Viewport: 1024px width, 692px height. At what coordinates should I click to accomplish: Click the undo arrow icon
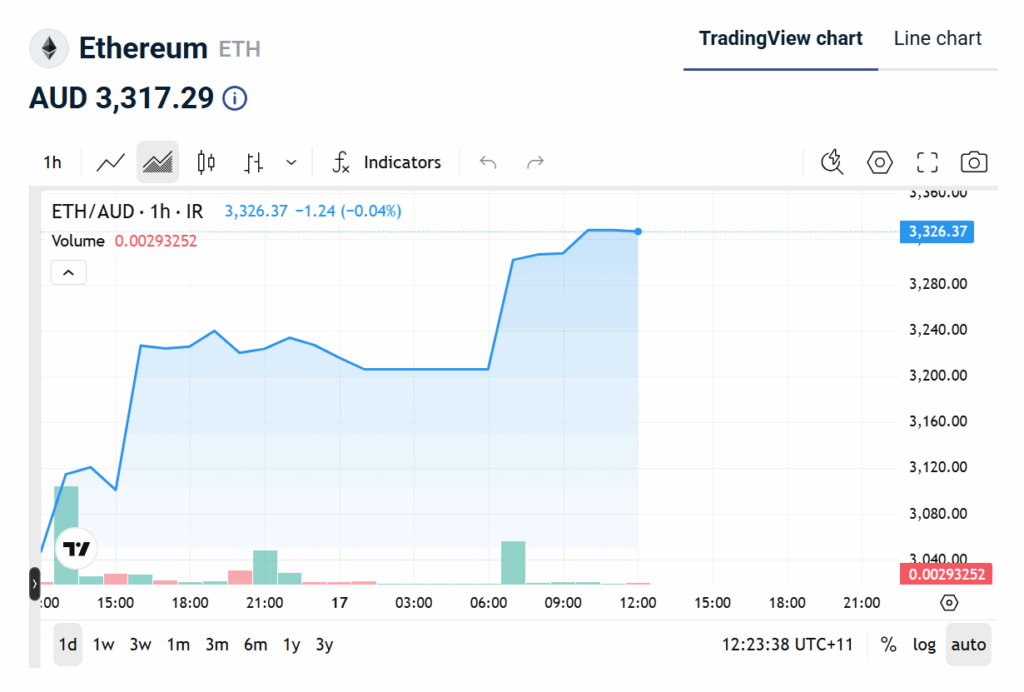(488, 161)
